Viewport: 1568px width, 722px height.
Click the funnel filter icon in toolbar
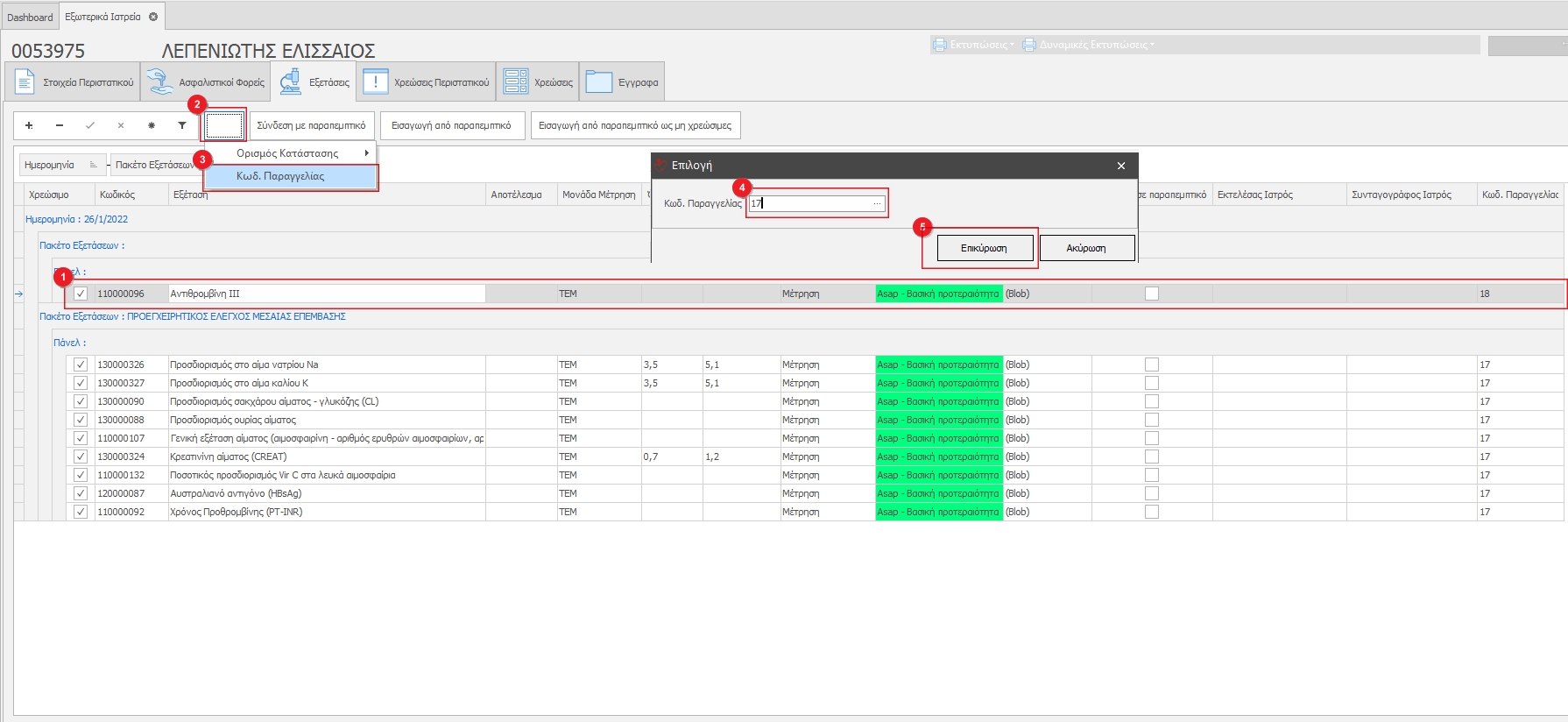(x=182, y=125)
